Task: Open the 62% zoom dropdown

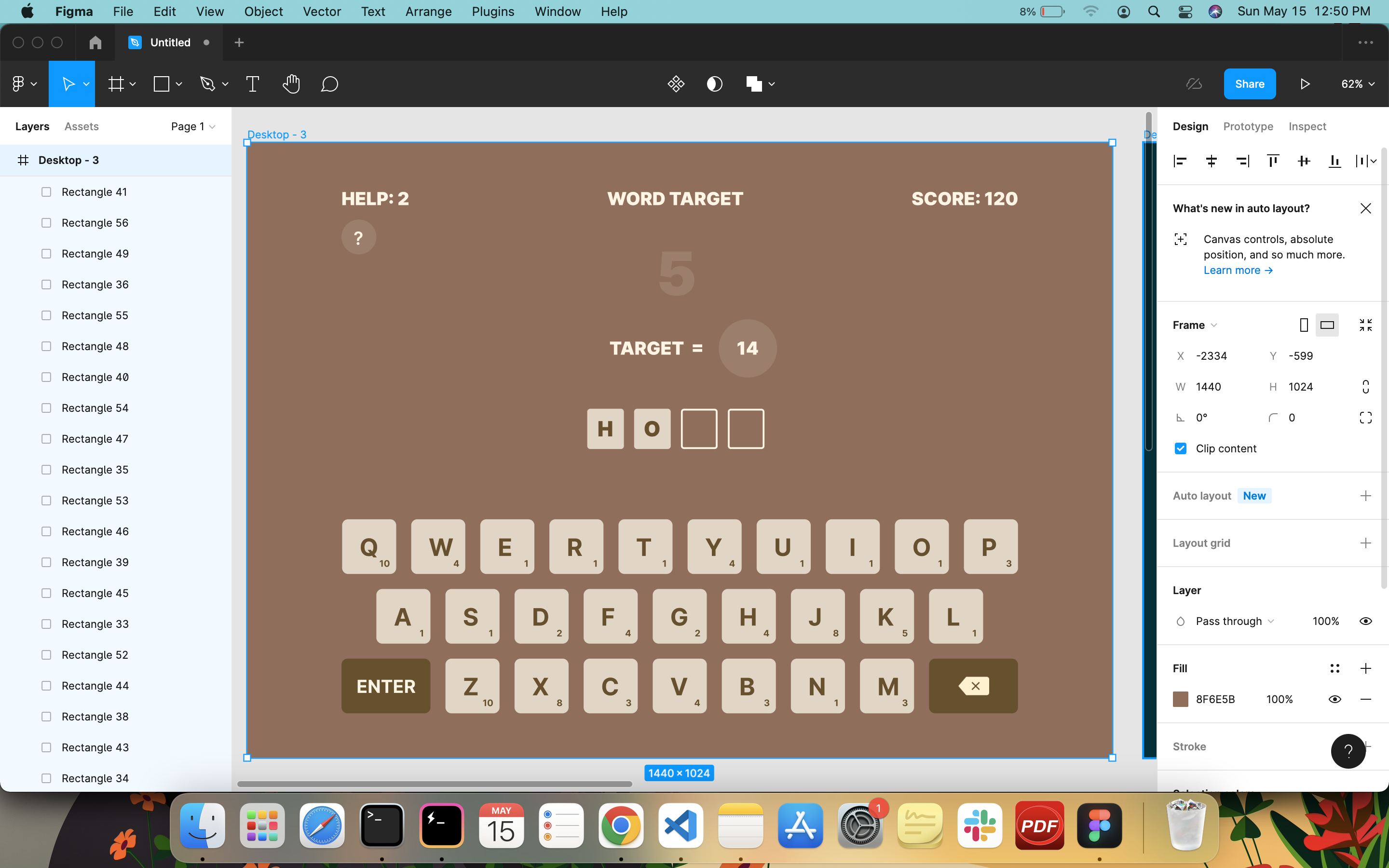Action: point(1358,84)
